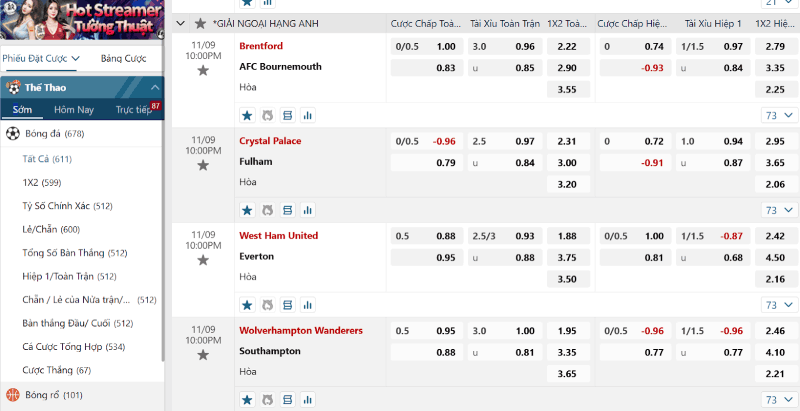800x411 pixels.
Task: Collapse the Giải Ngoại Hạng Anh league section
Action: 180,23
